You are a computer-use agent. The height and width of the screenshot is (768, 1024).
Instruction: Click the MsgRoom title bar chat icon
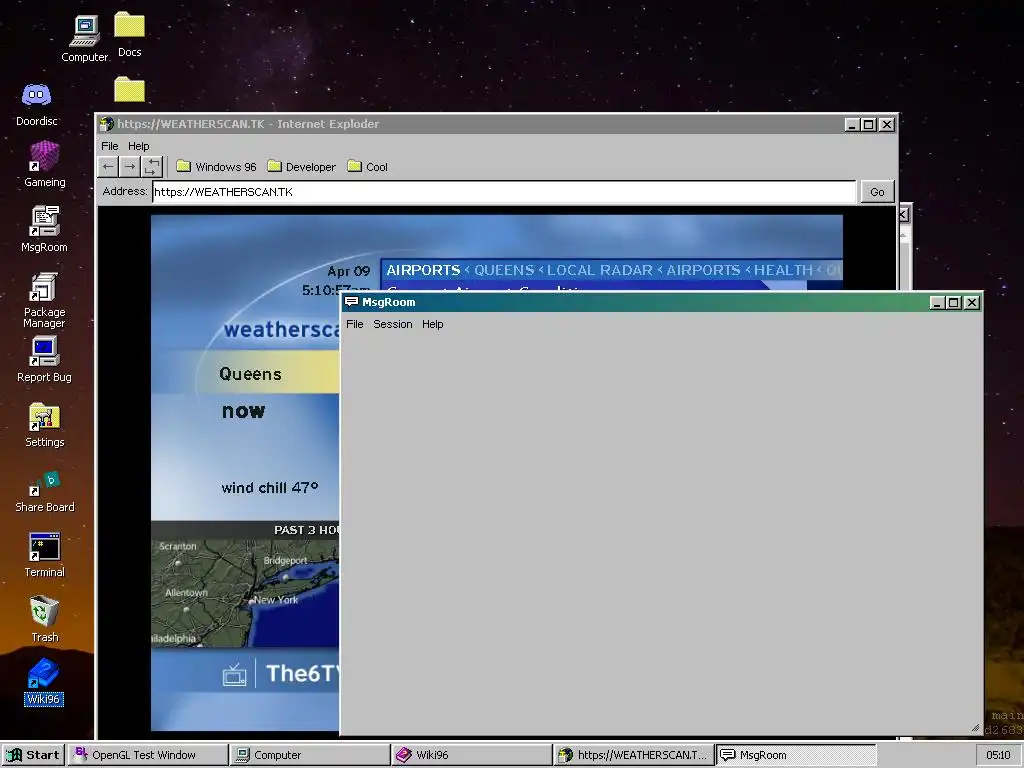(351, 302)
